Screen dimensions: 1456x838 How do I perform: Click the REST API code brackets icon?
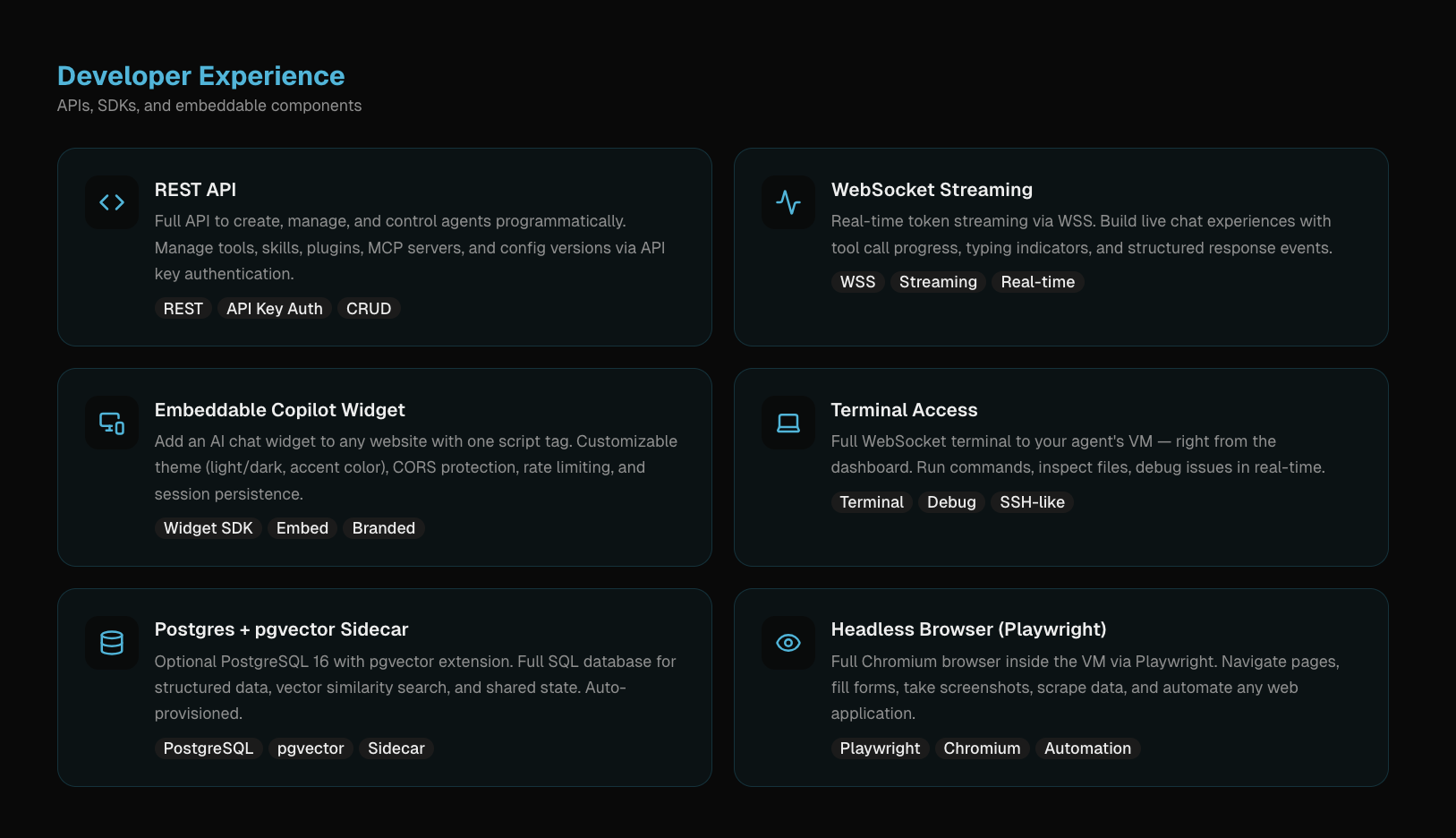pos(112,202)
